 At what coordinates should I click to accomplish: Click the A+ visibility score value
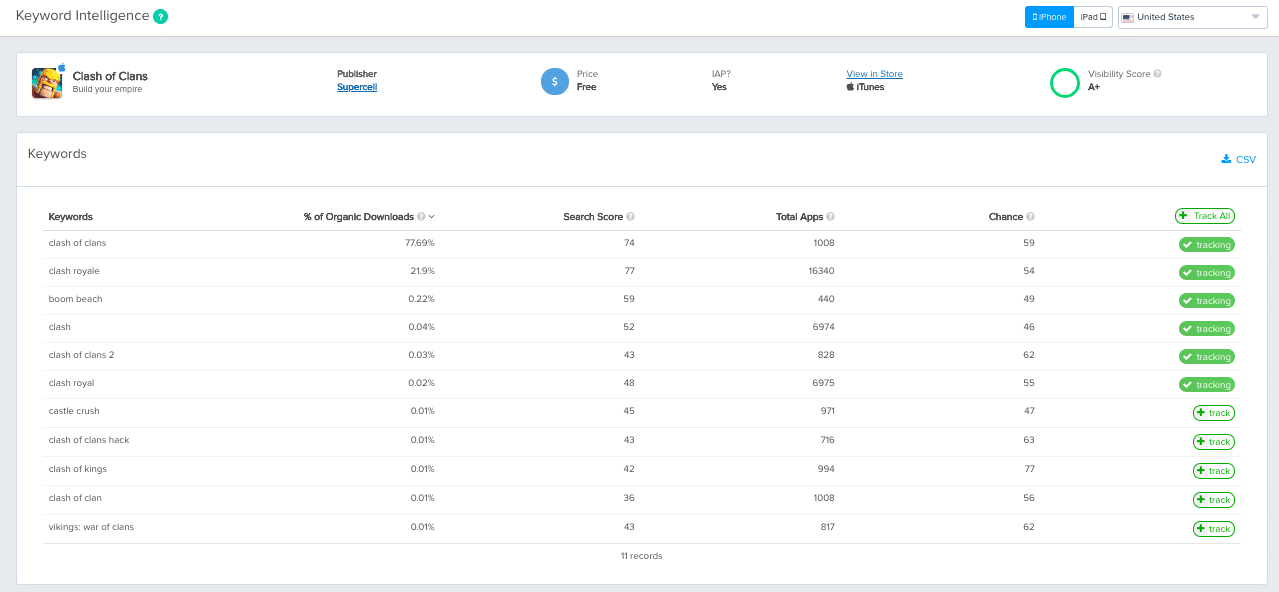point(1094,87)
